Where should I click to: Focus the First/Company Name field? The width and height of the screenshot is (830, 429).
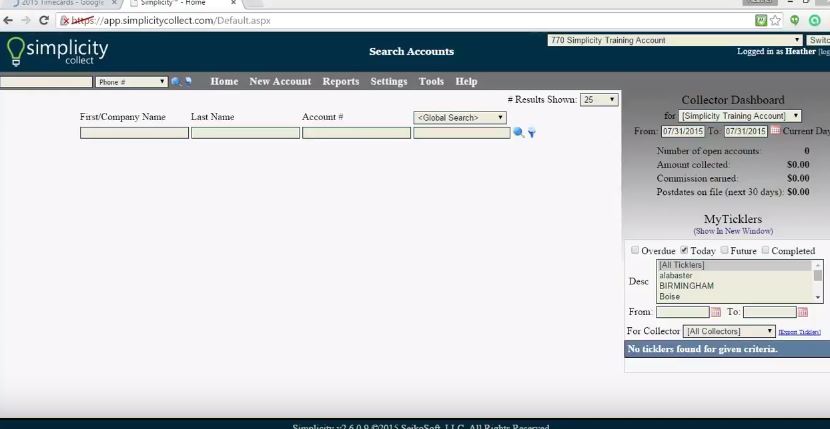pos(134,133)
